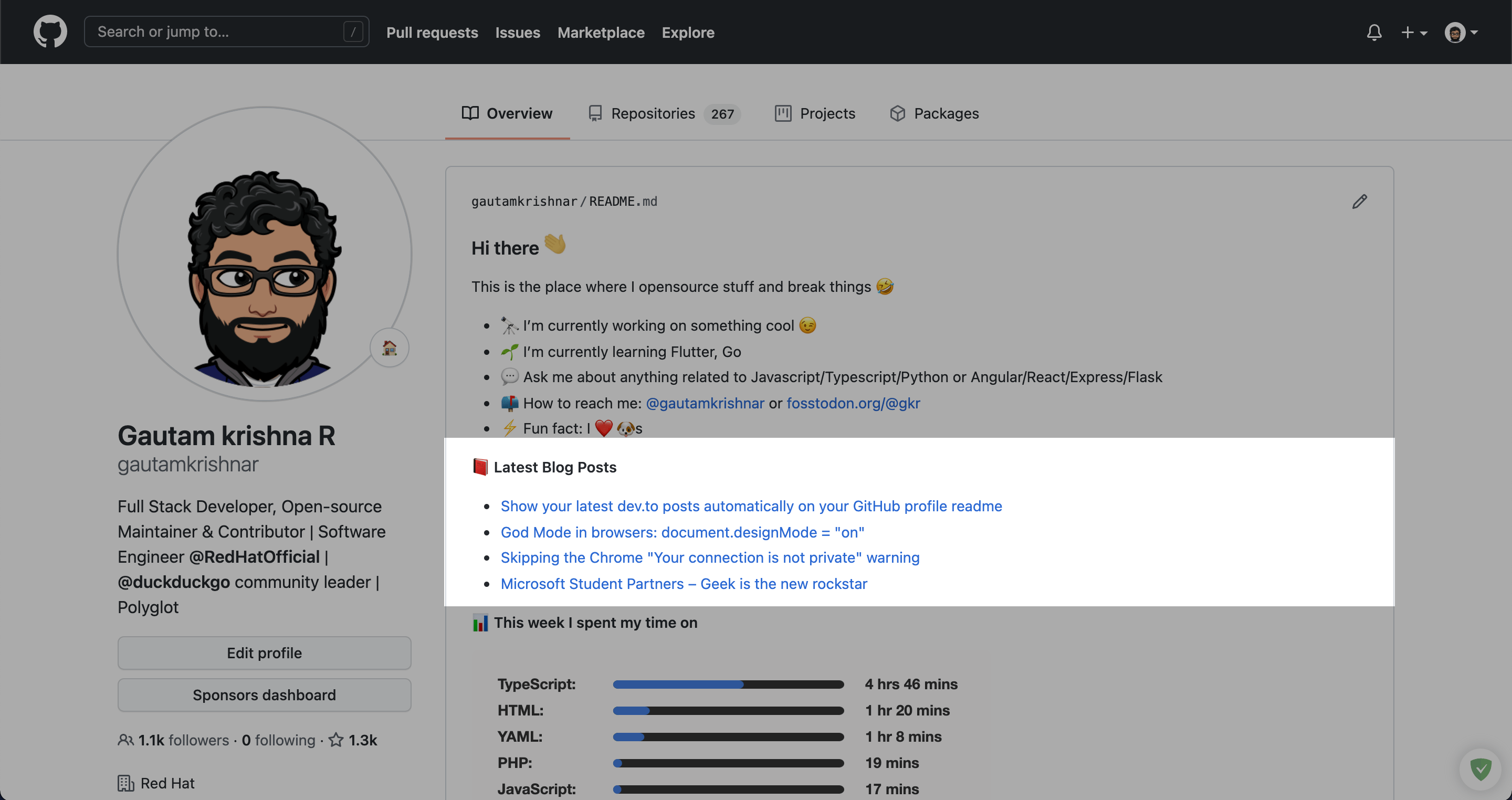Open Issues in the top nav
The height and width of the screenshot is (800, 1512).
click(x=518, y=32)
